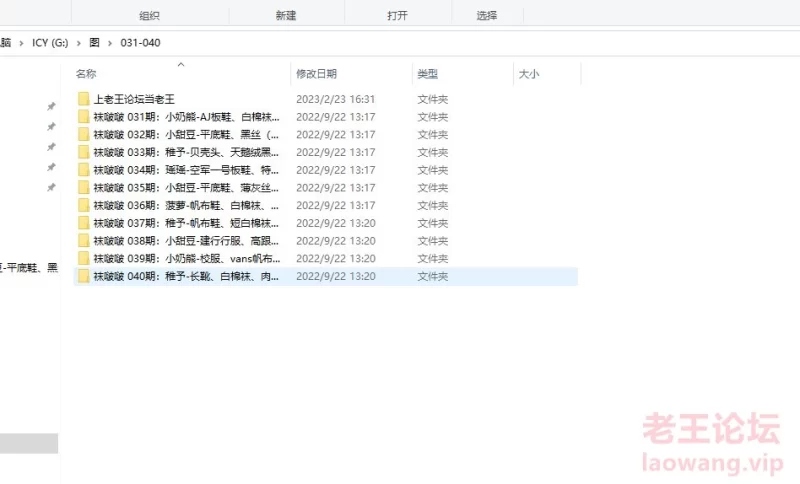
Task: Select folder name 袜啵啵 037期 稚予-帆布鞋
Action: pos(186,223)
